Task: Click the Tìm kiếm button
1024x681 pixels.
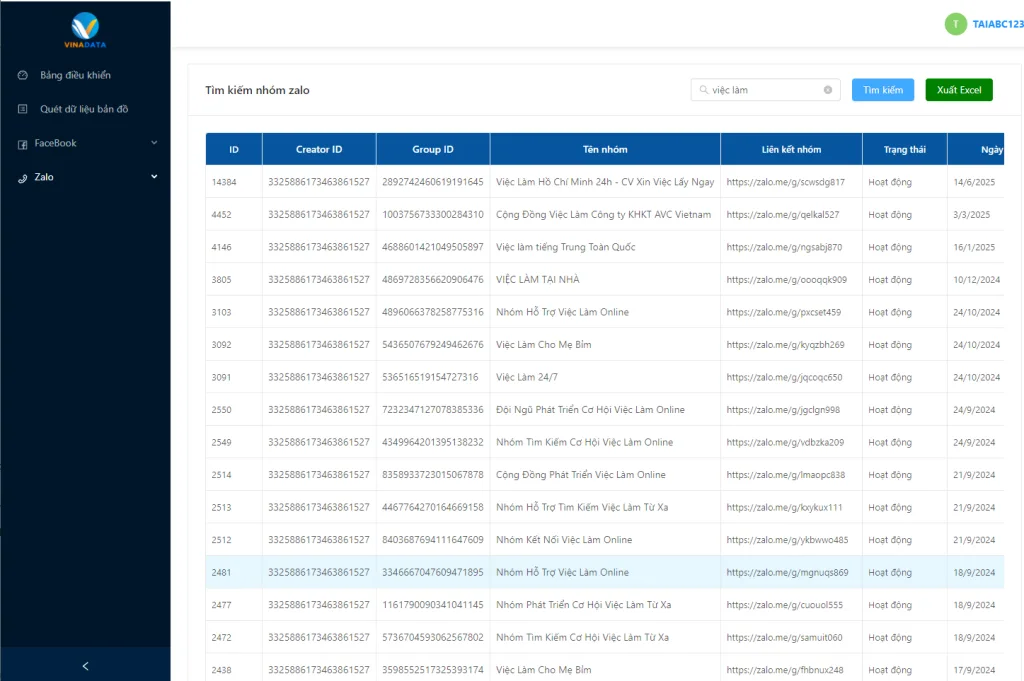Action: (x=882, y=90)
